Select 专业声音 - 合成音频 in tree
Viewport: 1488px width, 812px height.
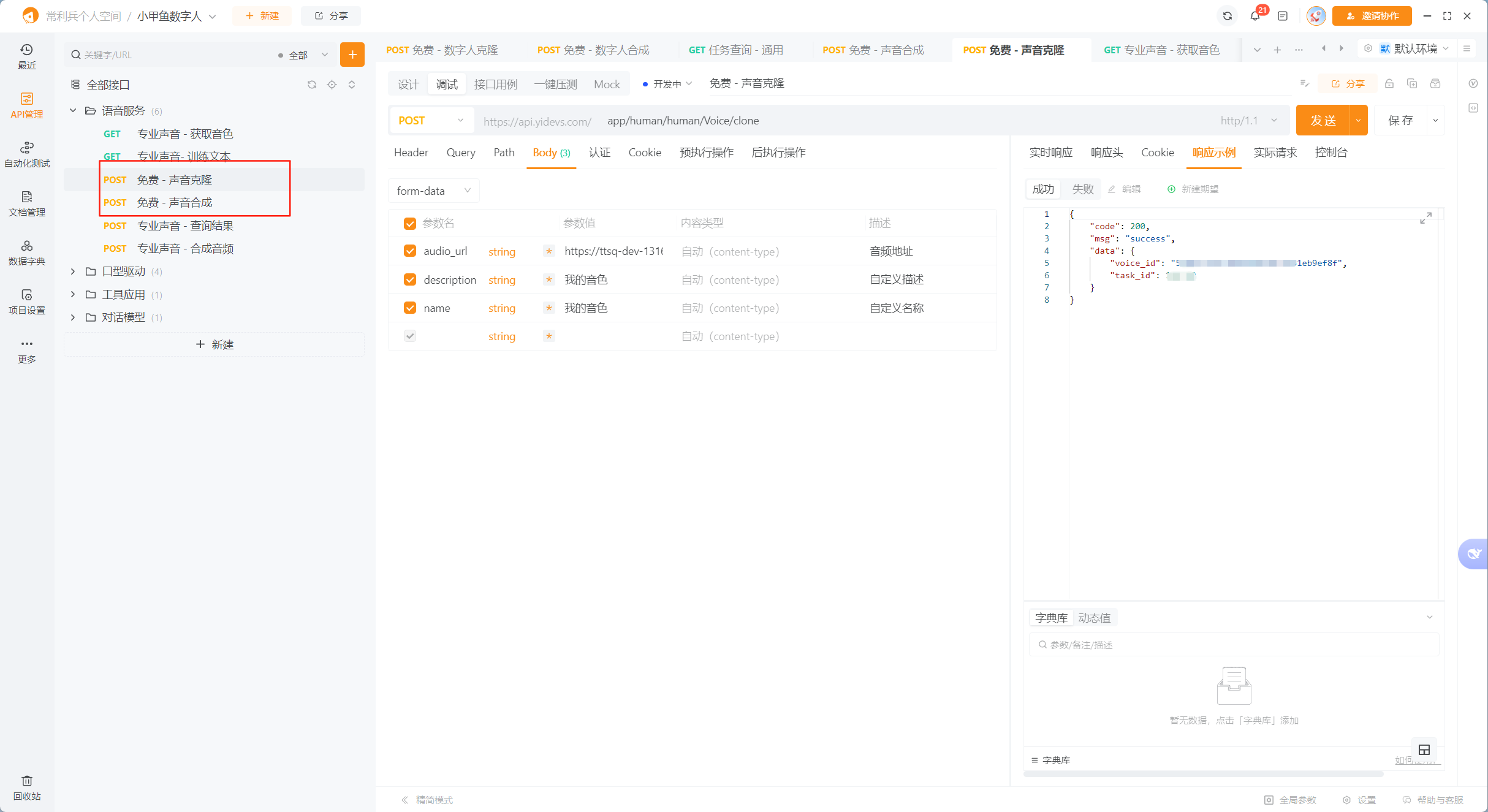(x=185, y=248)
